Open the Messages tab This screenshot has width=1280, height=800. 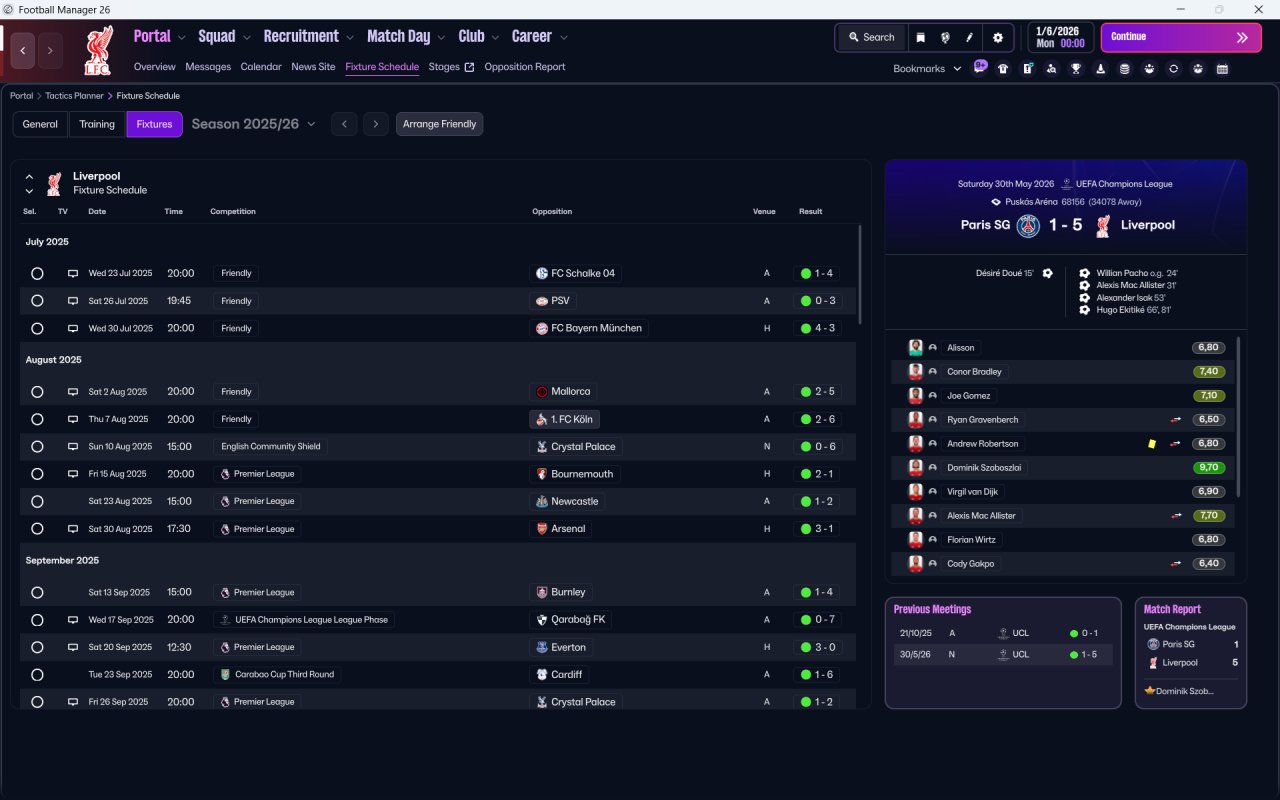208,67
